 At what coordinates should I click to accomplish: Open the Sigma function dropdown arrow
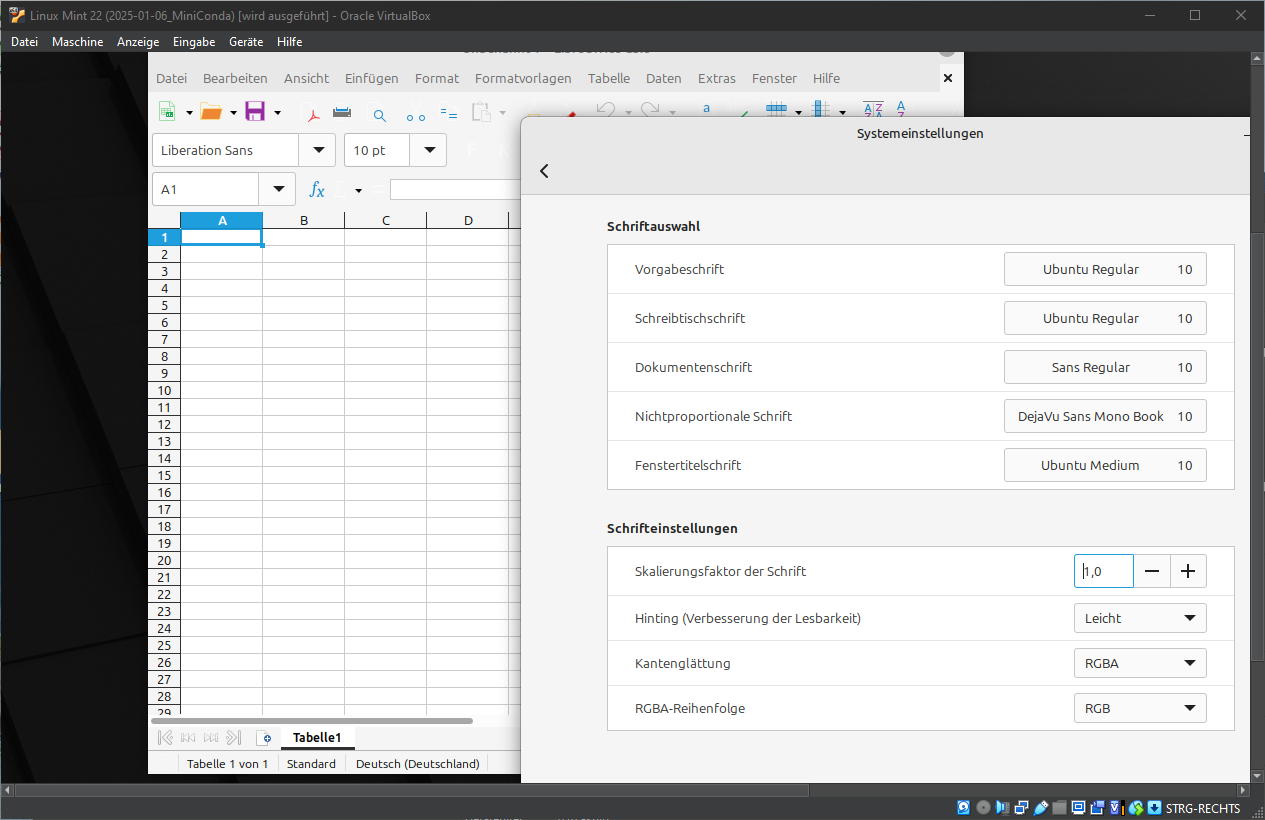[x=358, y=190]
